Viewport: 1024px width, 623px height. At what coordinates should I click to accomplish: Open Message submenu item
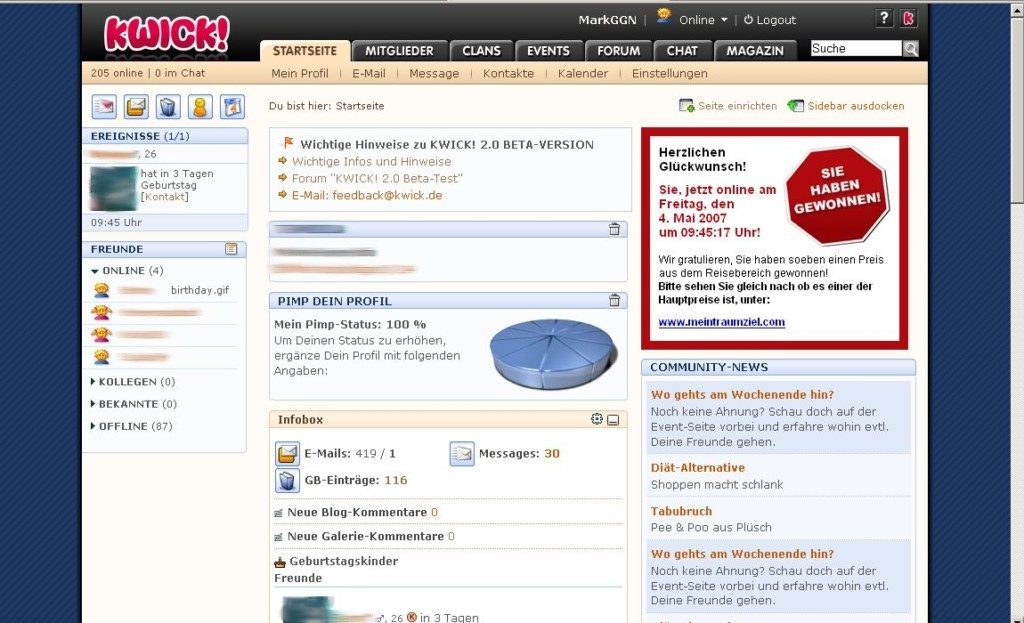point(434,73)
